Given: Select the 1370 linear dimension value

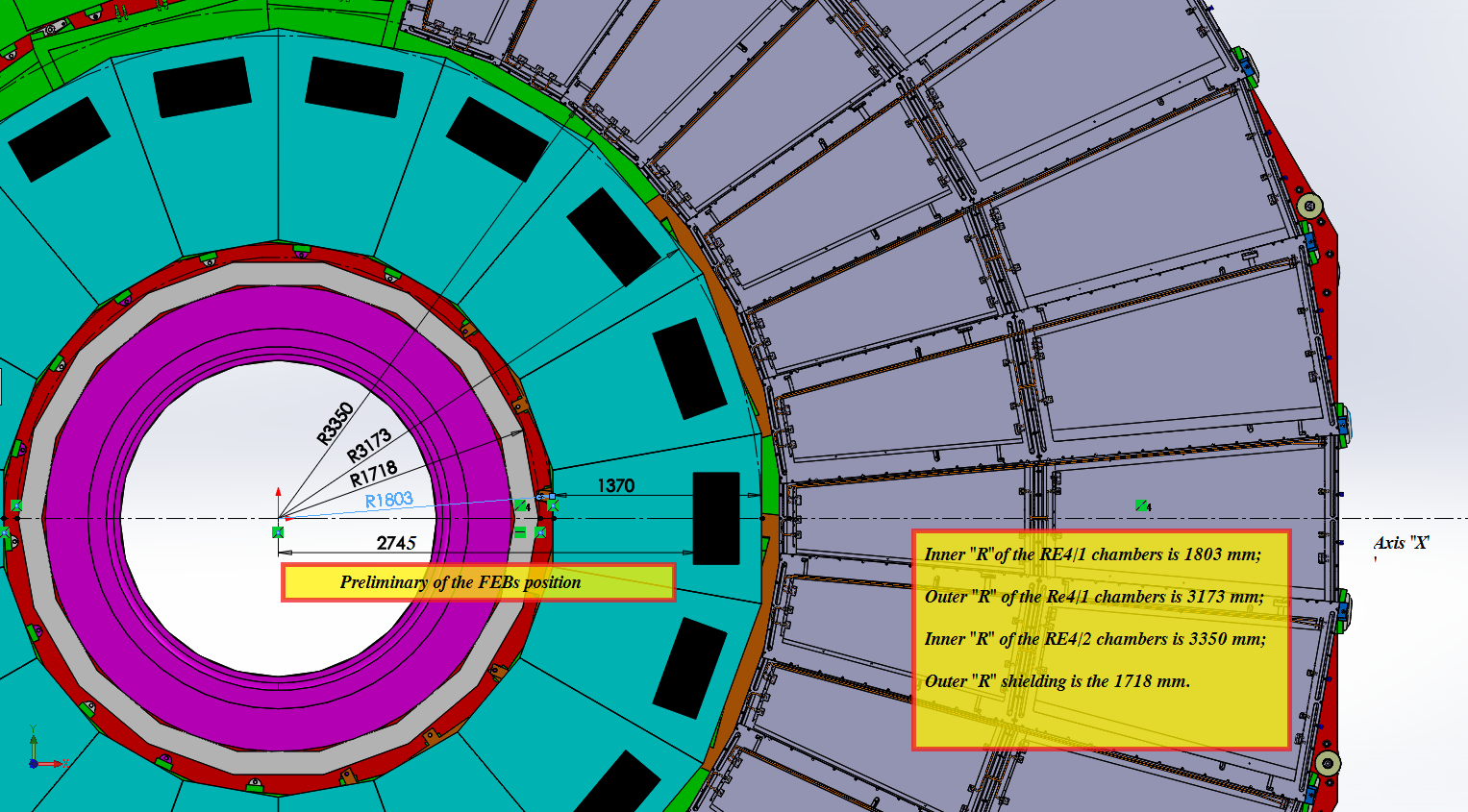Looking at the screenshot, I should click(615, 485).
